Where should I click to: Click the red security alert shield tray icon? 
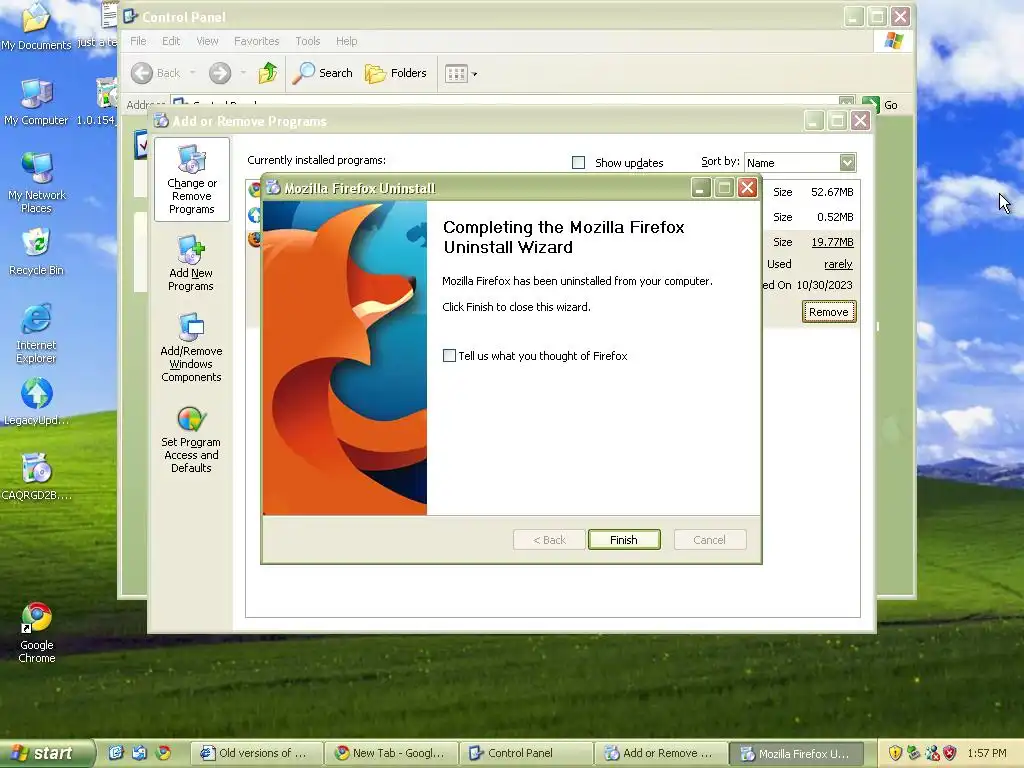[950, 753]
